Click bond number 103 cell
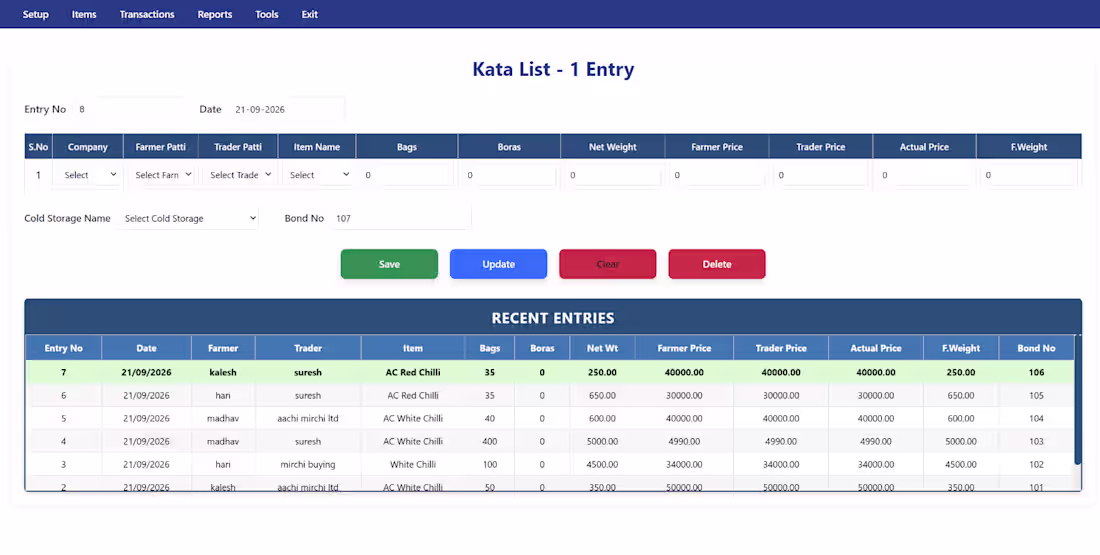Screen dimensions: 1100x555 pos(1037,441)
